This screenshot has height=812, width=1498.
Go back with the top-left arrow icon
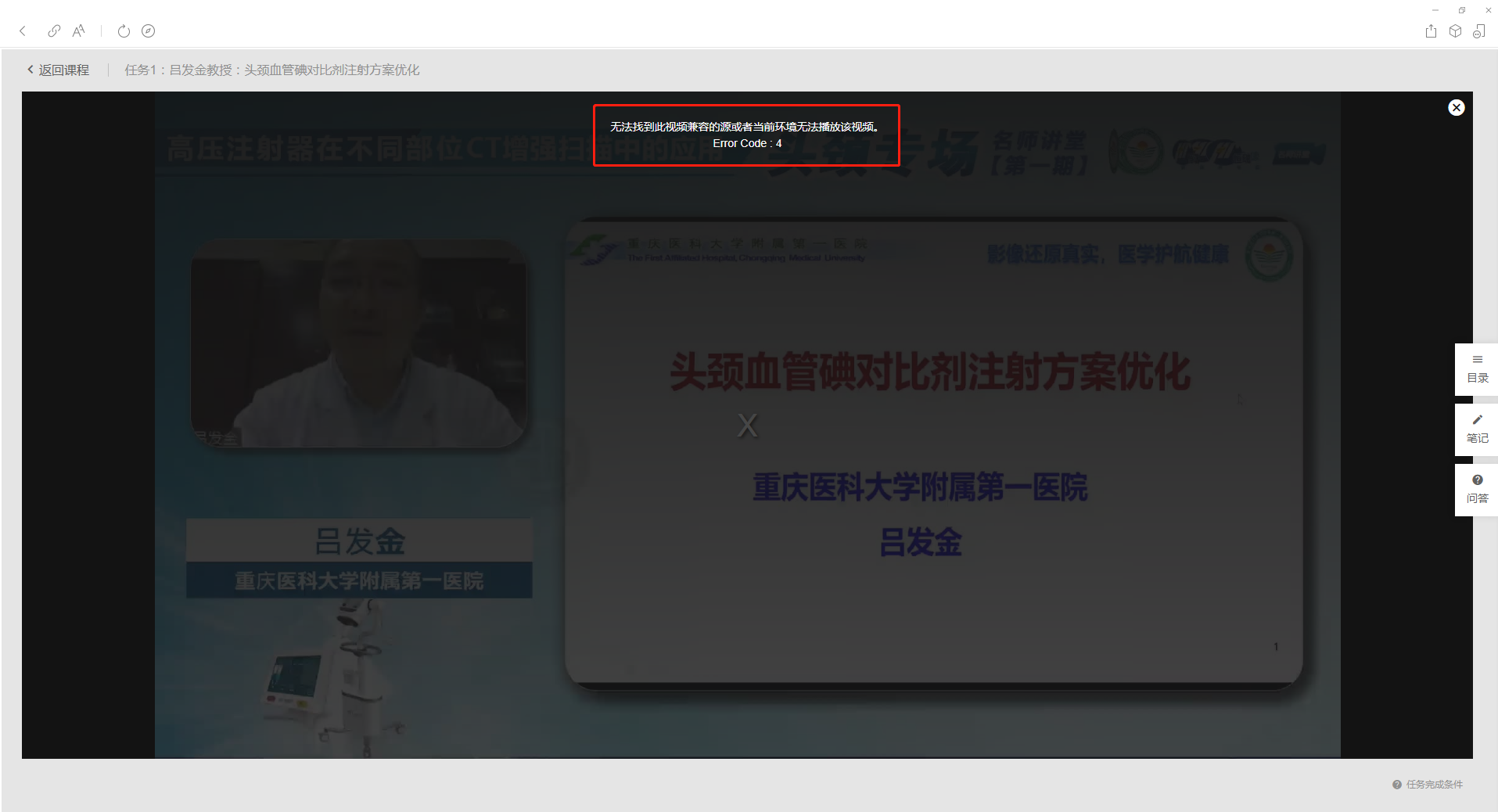click(23, 31)
